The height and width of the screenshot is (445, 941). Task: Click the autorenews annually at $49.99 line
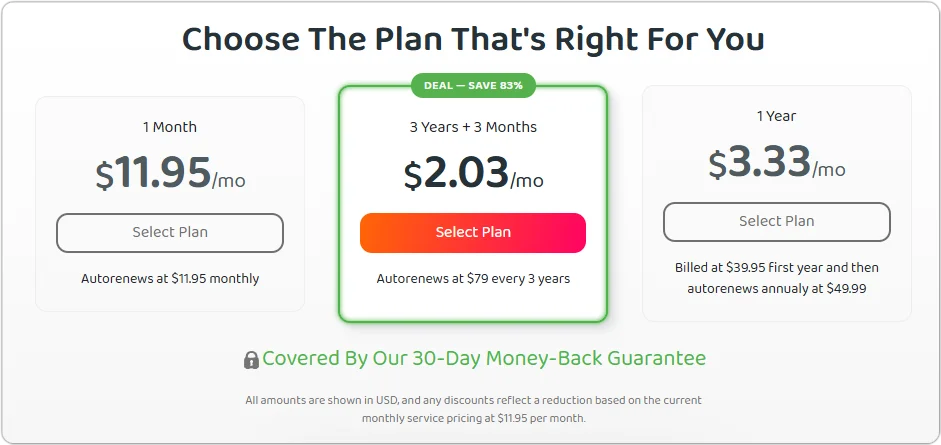(x=776, y=288)
